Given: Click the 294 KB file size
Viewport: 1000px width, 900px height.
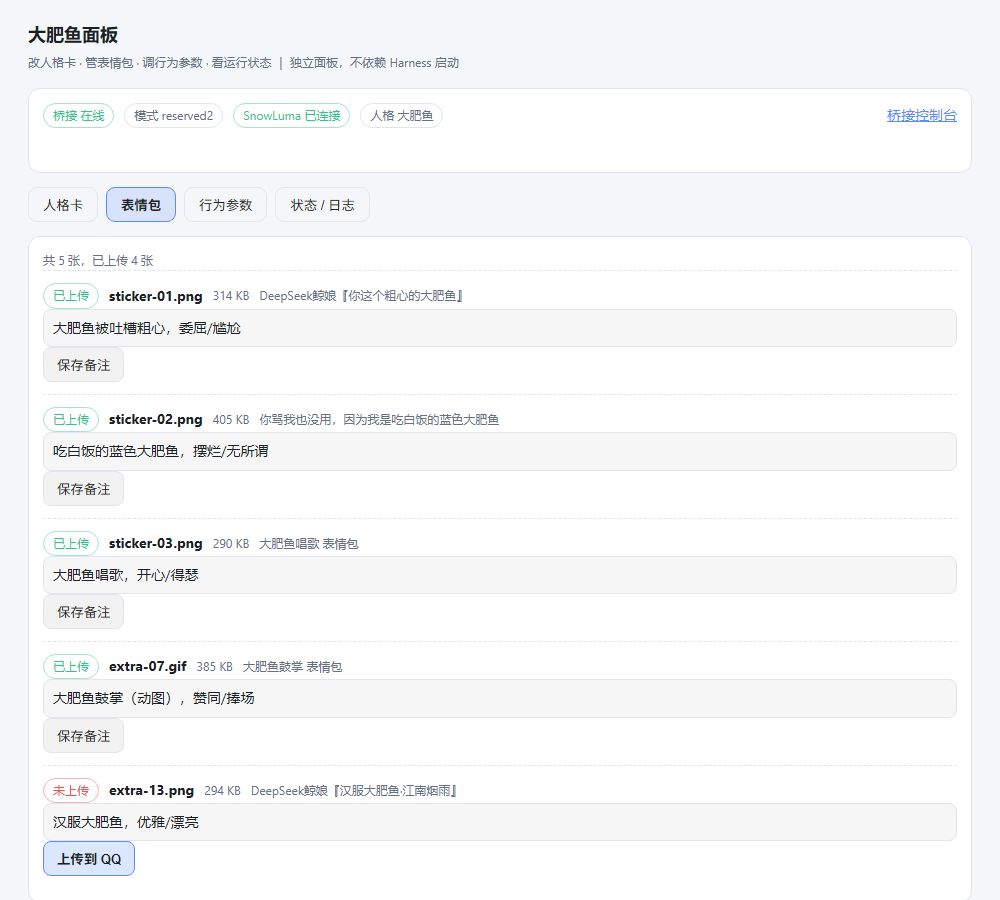Looking at the screenshot, I should (223, 791).
